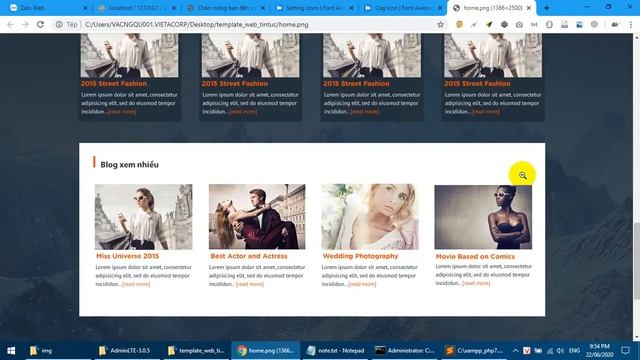Click the scrollbar down arrow
The height and width of the screenshot is (360, 640).
[636, 337]
